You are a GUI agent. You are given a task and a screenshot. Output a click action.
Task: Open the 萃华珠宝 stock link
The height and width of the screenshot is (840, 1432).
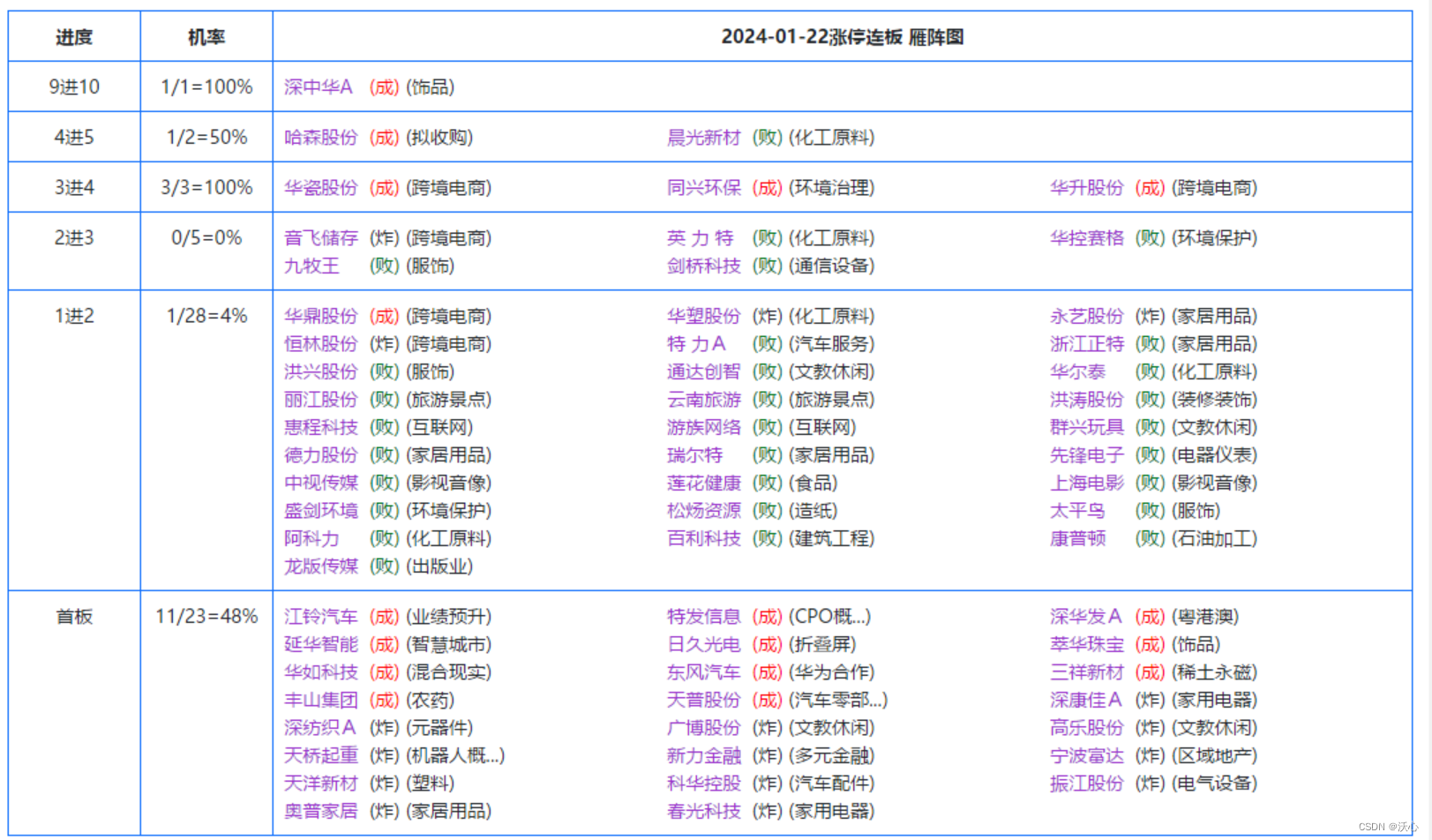pyautogui.click(x=1087, y=644)
